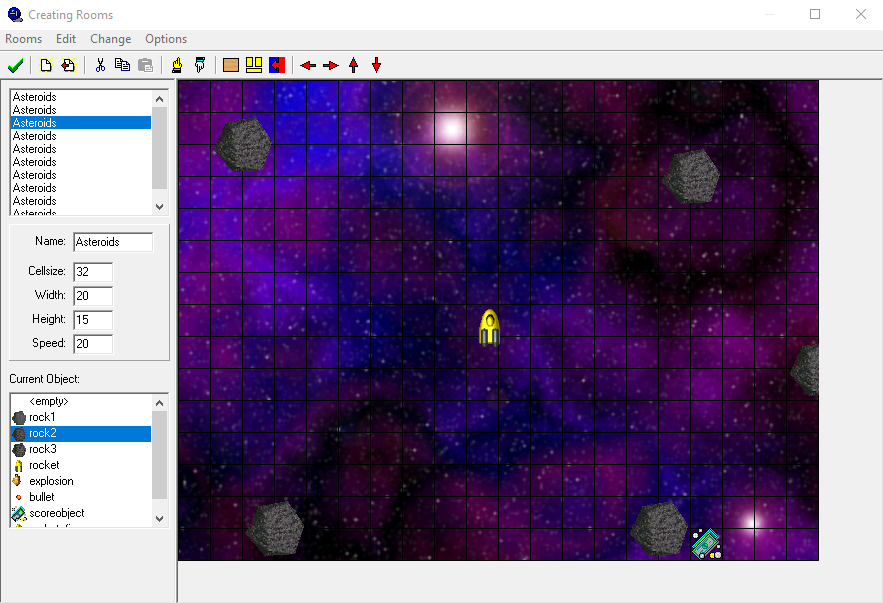Click the scissors cut icon

tap(100, 65)
